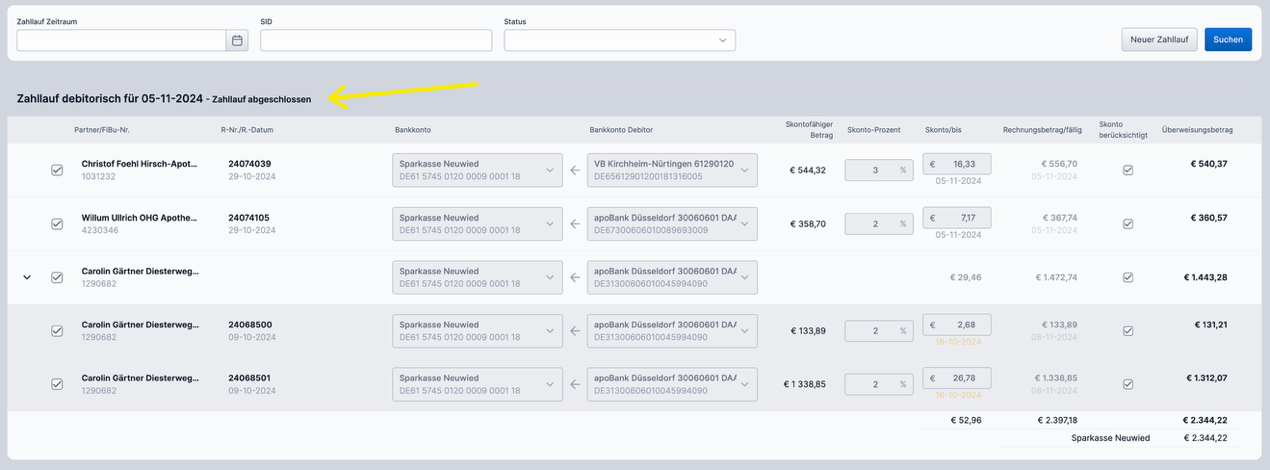The image size is (1270, 470).
Task: Click the arrow icon in invoice 24068501 row
Action: pyautogui.click(x=574, y=383)
